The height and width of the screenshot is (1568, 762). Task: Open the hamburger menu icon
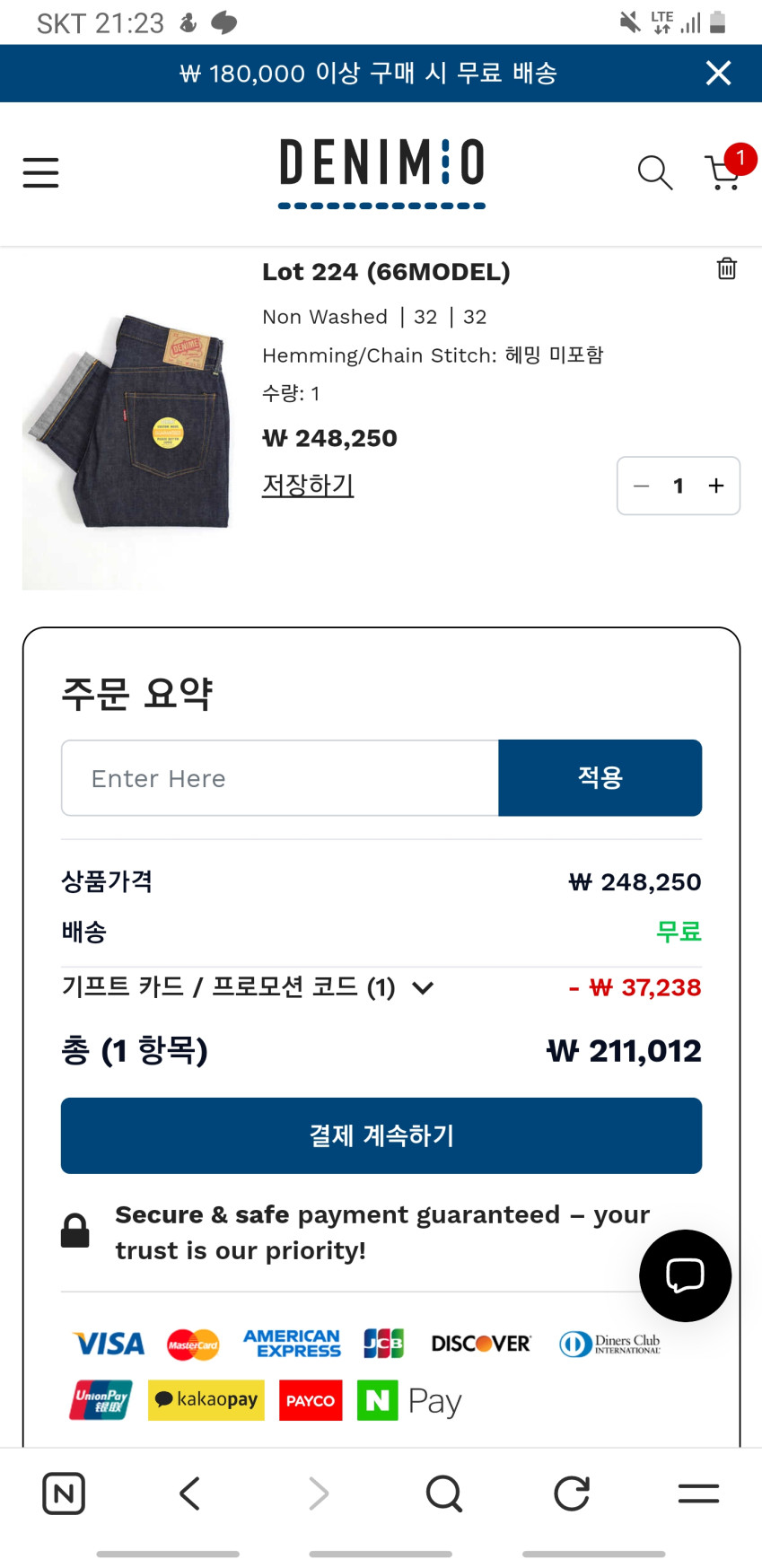tap(40, 172)
